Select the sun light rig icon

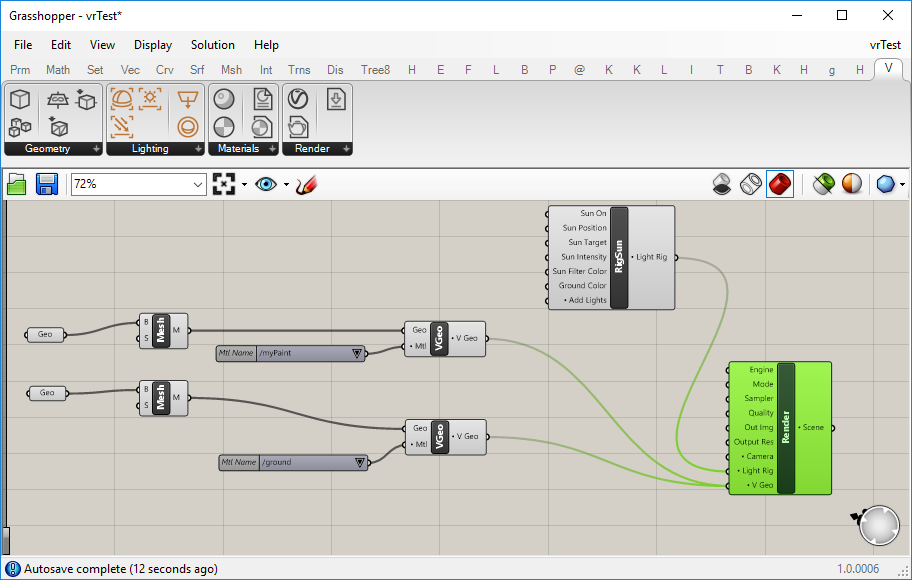(x=150, y=99)
